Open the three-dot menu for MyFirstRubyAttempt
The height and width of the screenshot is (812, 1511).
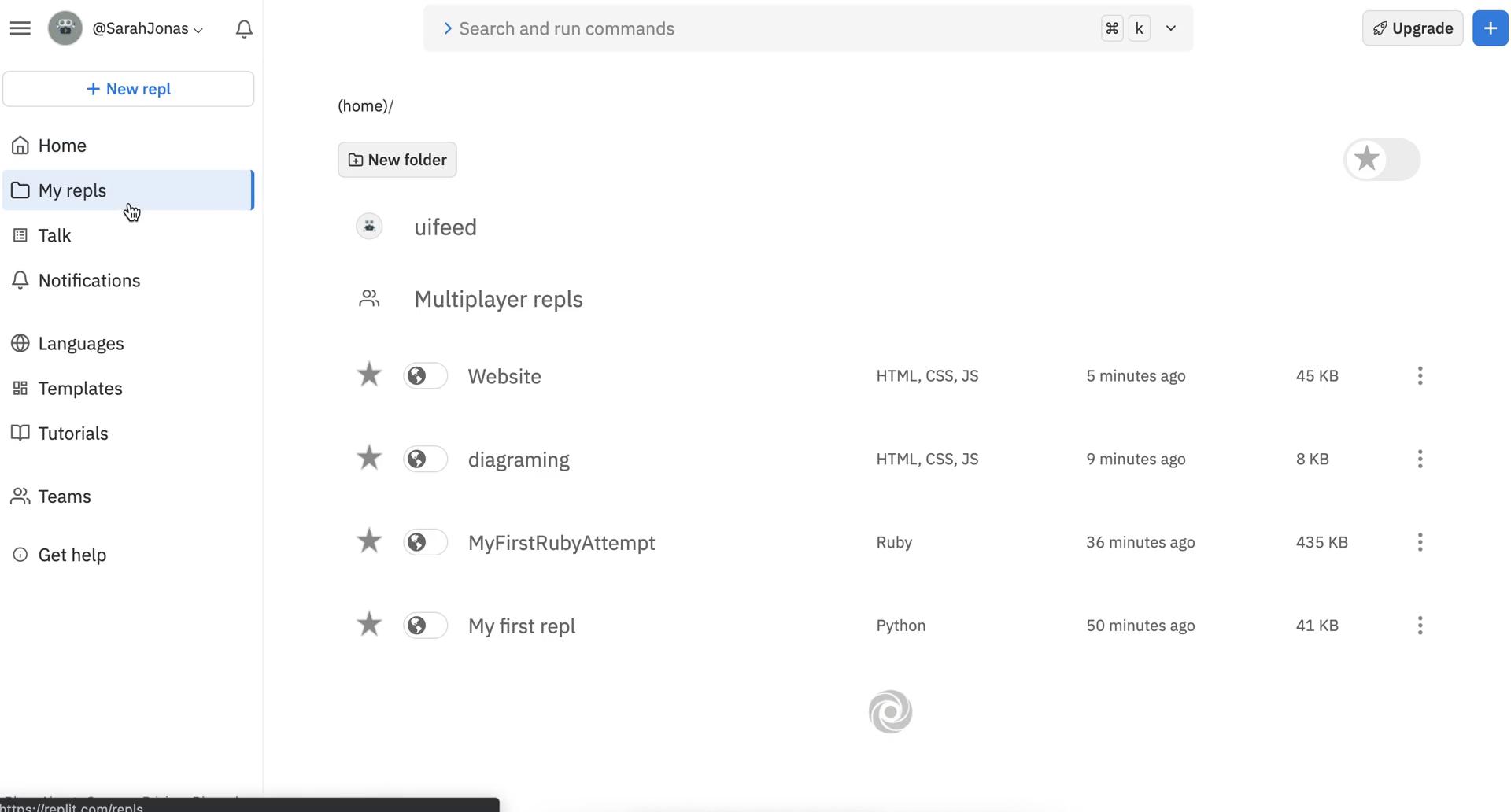pos(1420,542)
